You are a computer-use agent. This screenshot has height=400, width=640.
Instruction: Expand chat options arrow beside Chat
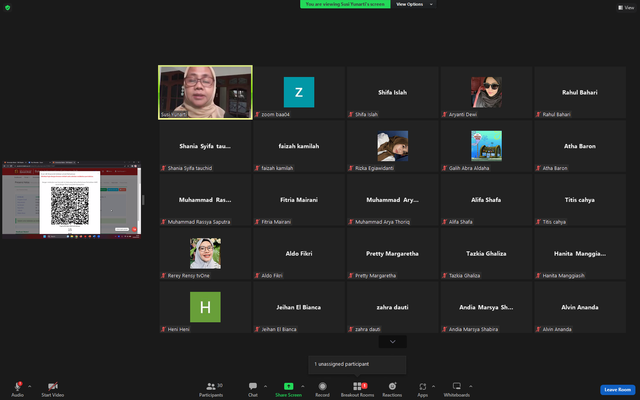(265, 386)
